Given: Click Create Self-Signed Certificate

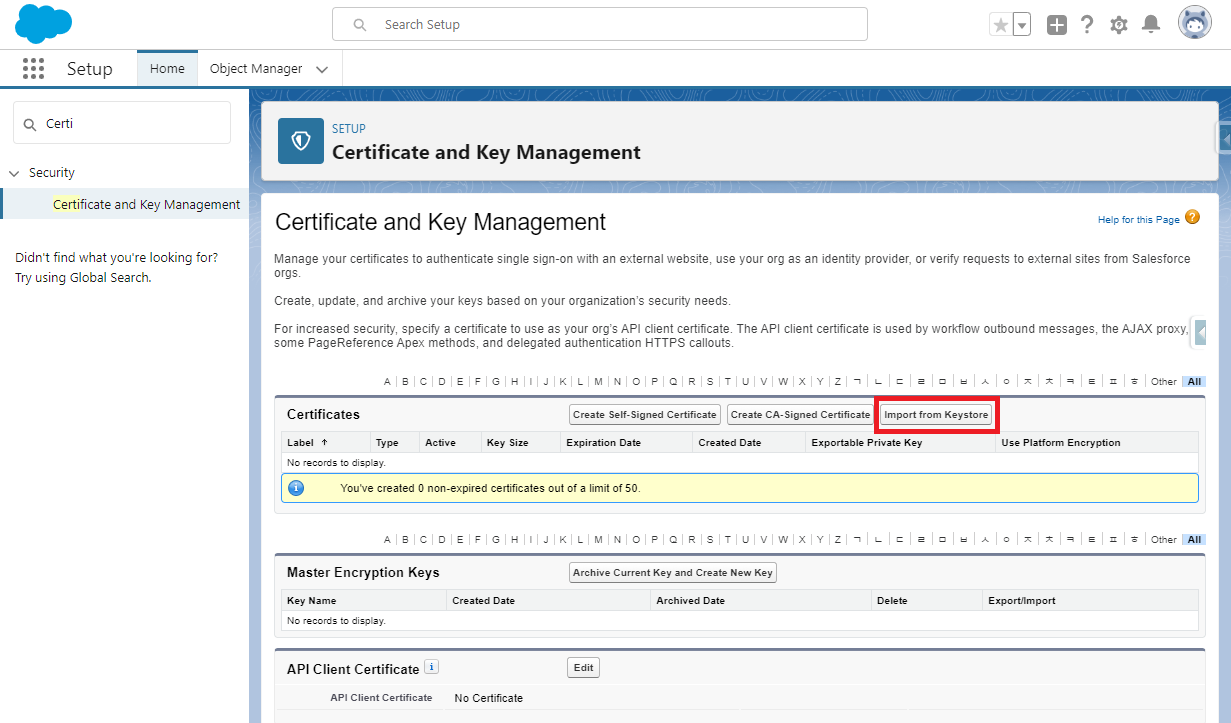Looking at the screenshot, I should tap(644, 414).
